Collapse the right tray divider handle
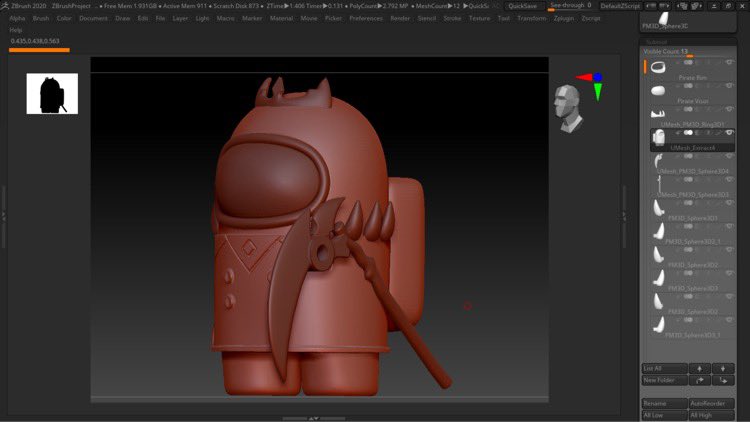This screenshot has width=750, height=422. [x=624, y=216]
